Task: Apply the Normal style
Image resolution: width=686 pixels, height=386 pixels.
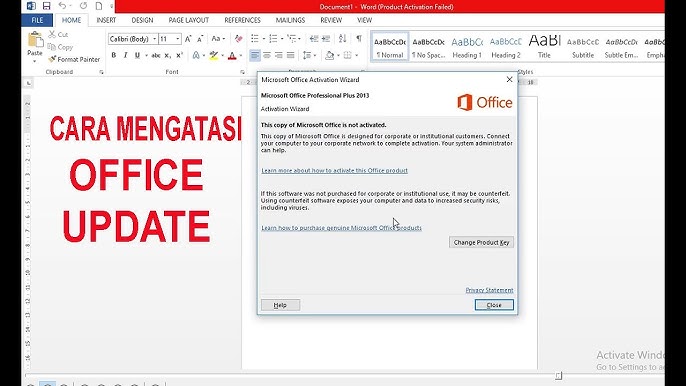Action: tap(390, 46)
